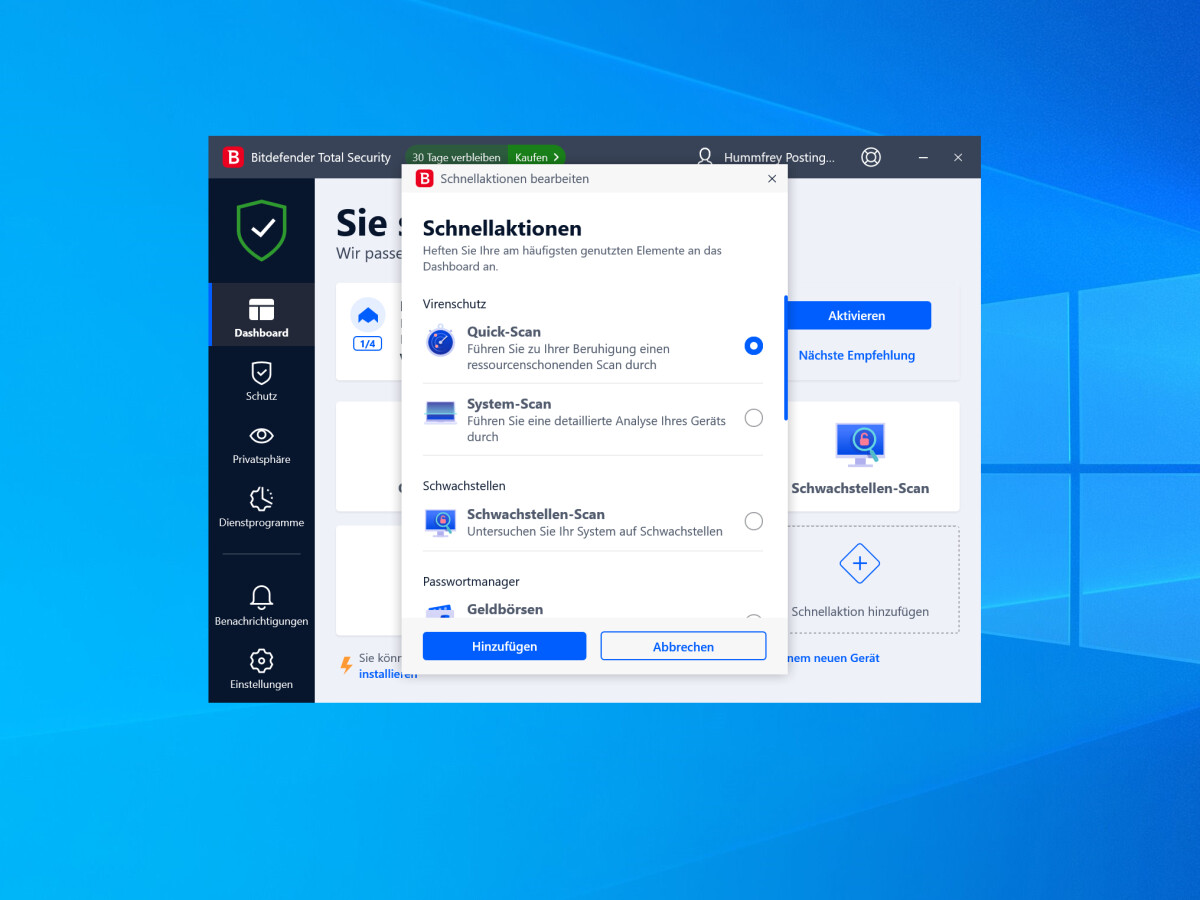Click the Nächste Empfehlung link
The image size is (1200, 900).
(x=857, y=355)
